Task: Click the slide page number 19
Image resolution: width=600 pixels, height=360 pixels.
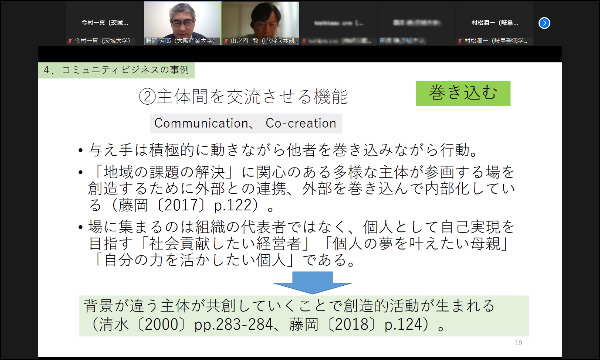Action: coord(518,342)
